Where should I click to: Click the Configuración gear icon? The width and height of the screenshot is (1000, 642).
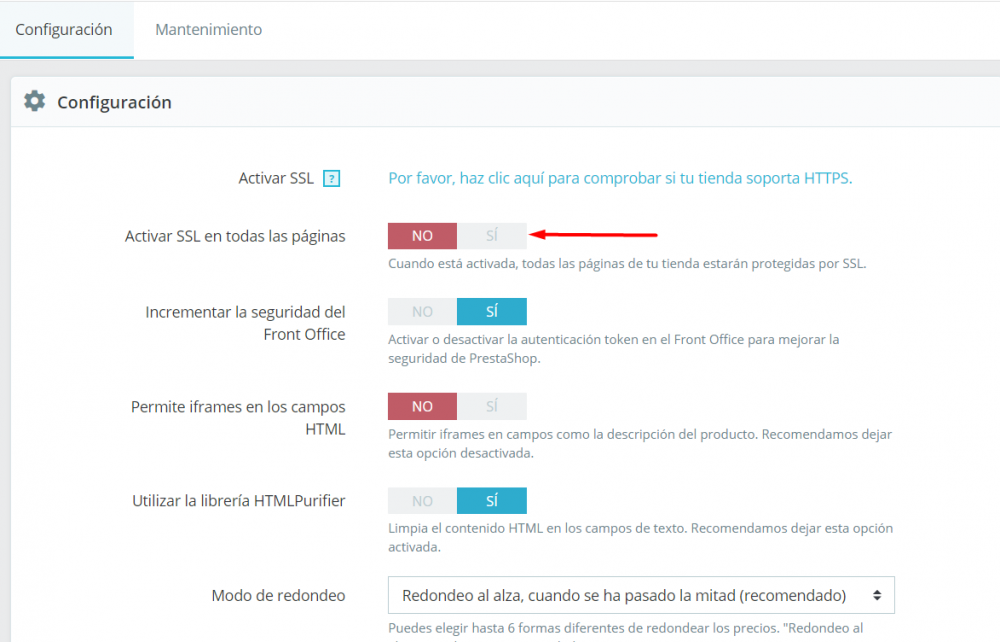(34, 101)
